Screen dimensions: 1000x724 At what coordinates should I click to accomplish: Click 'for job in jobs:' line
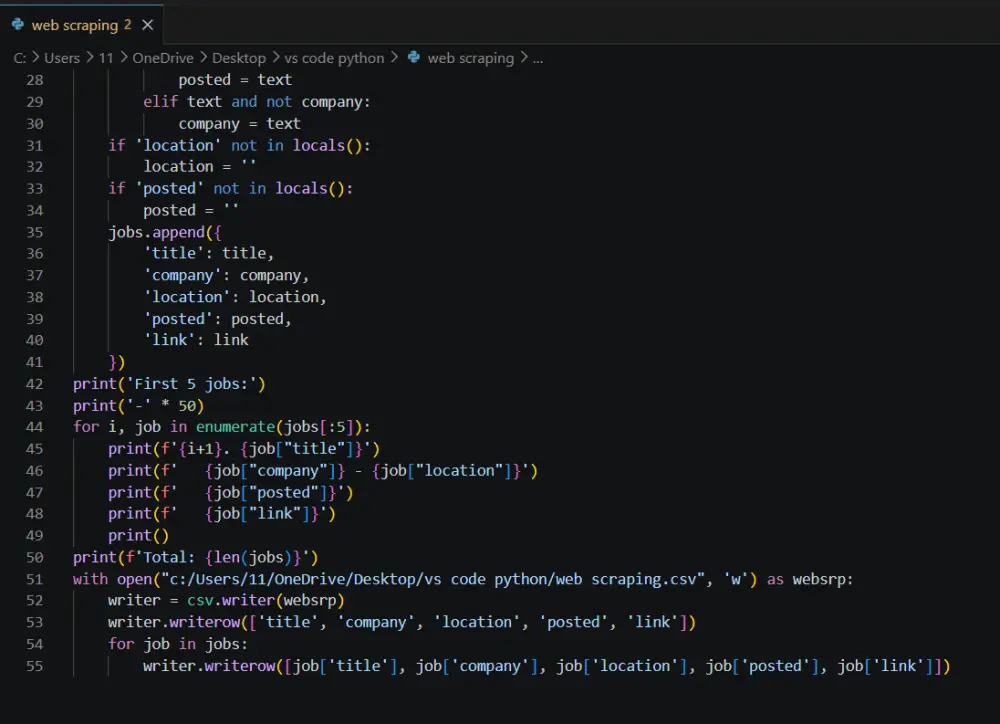177,644
